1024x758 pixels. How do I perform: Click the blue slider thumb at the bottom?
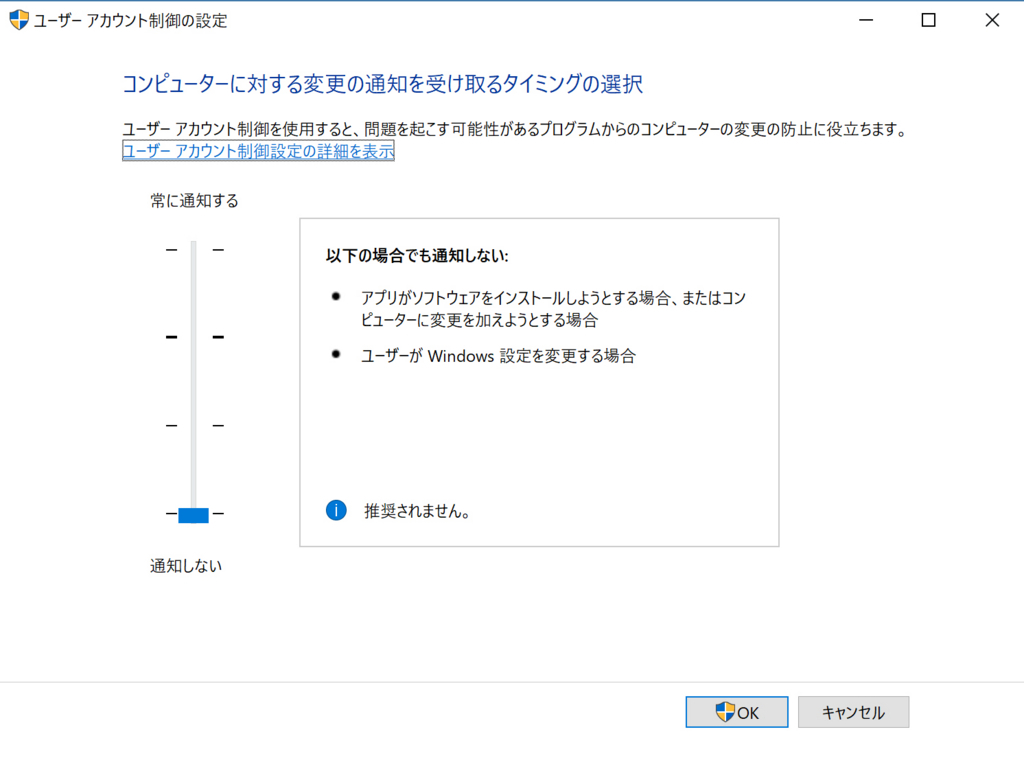[x=193, y=515]
